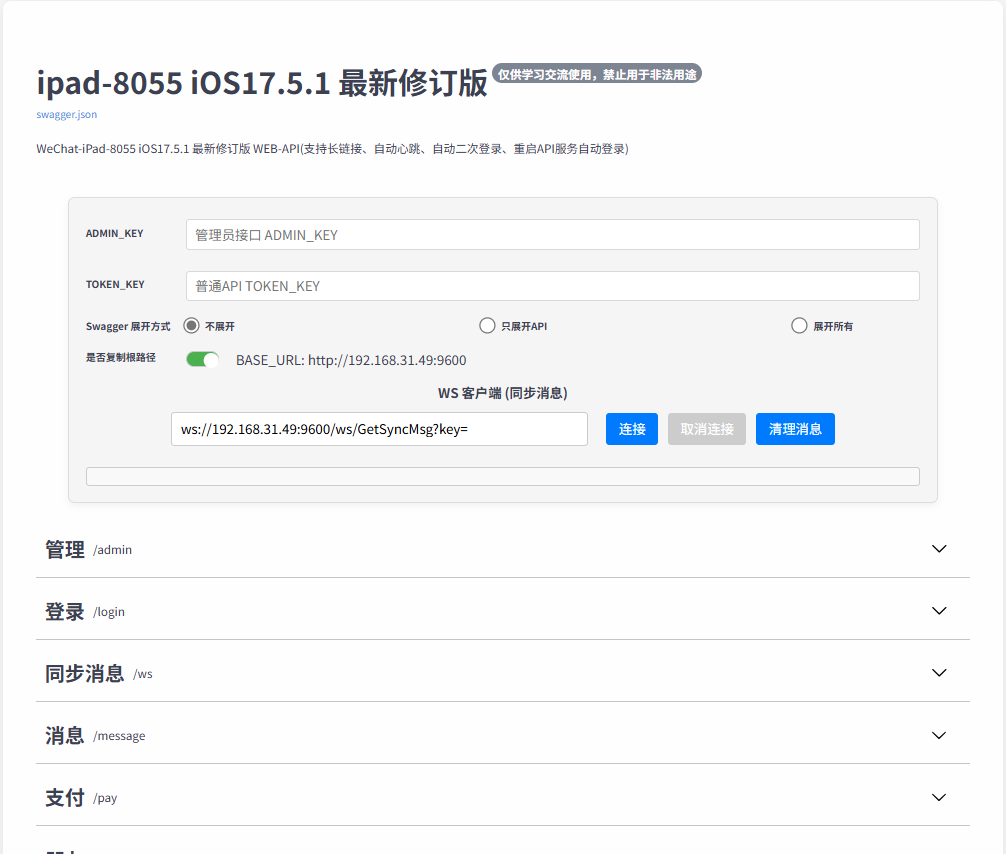Select the 只展开API radio option
1006x854 pixels.
point(487,326)
